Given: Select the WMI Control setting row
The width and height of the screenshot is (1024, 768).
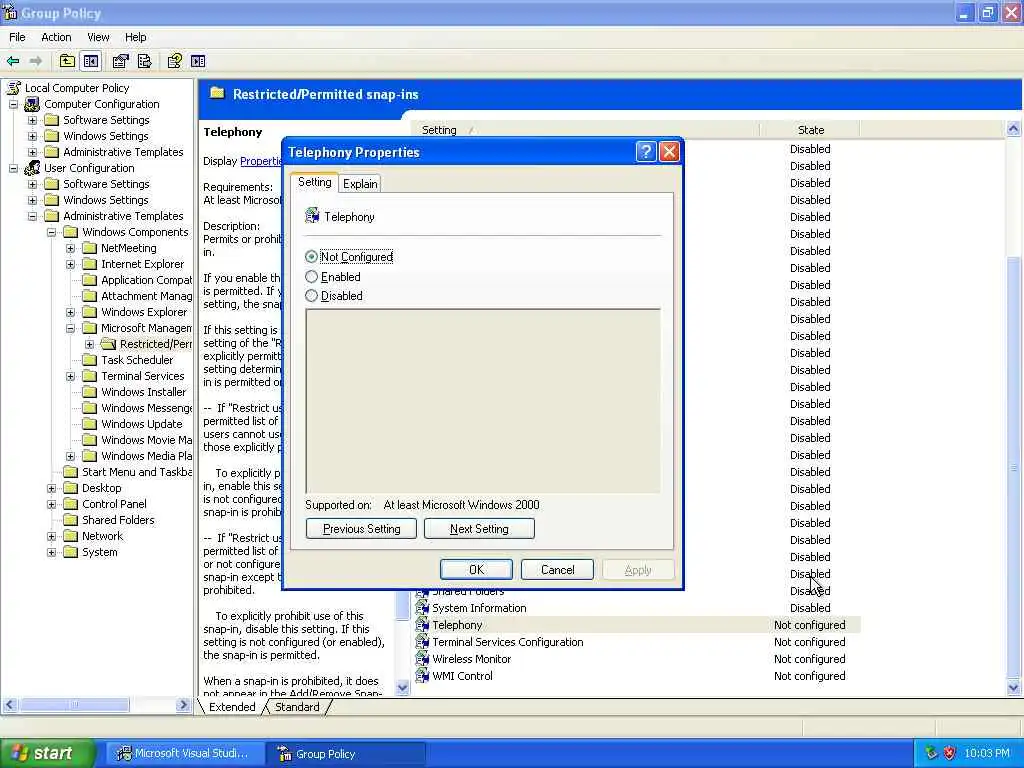Looking at the screenshot, I should (637, 676).
